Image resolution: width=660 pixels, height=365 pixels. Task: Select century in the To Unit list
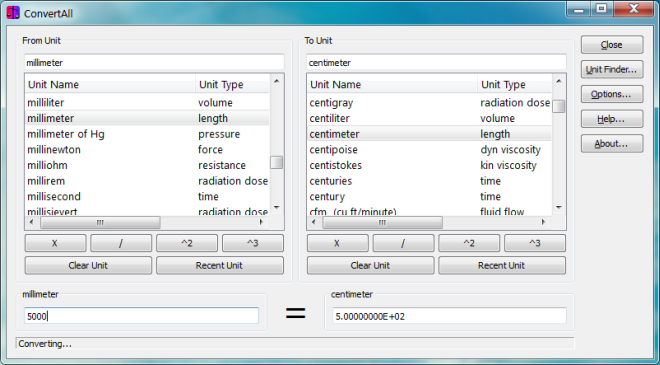(x=429, y=197)
